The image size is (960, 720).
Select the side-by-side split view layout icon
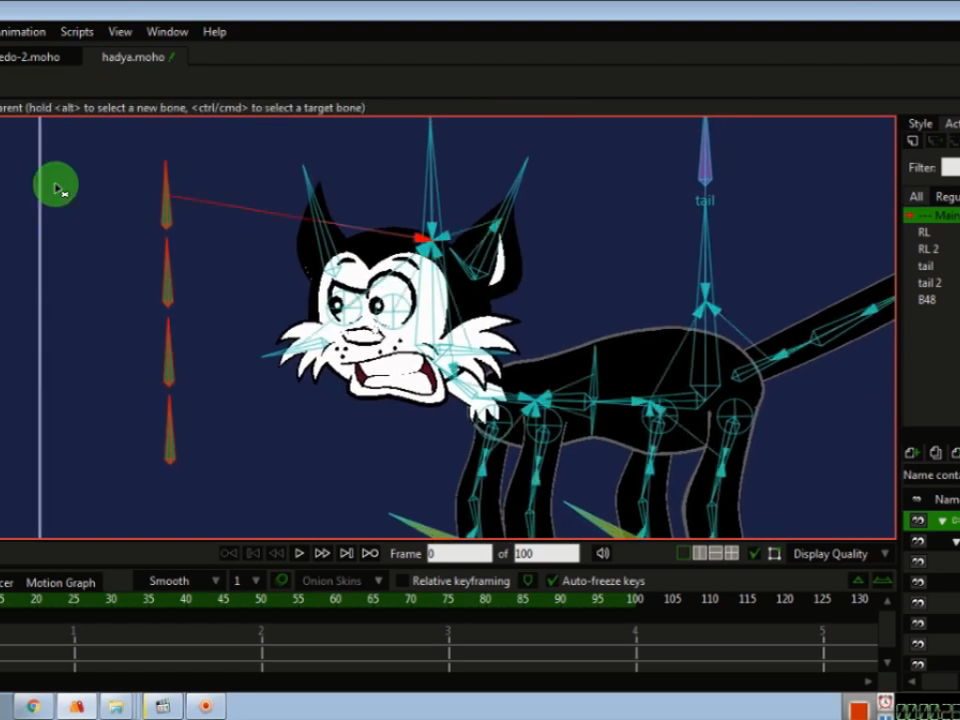[699, 553]
